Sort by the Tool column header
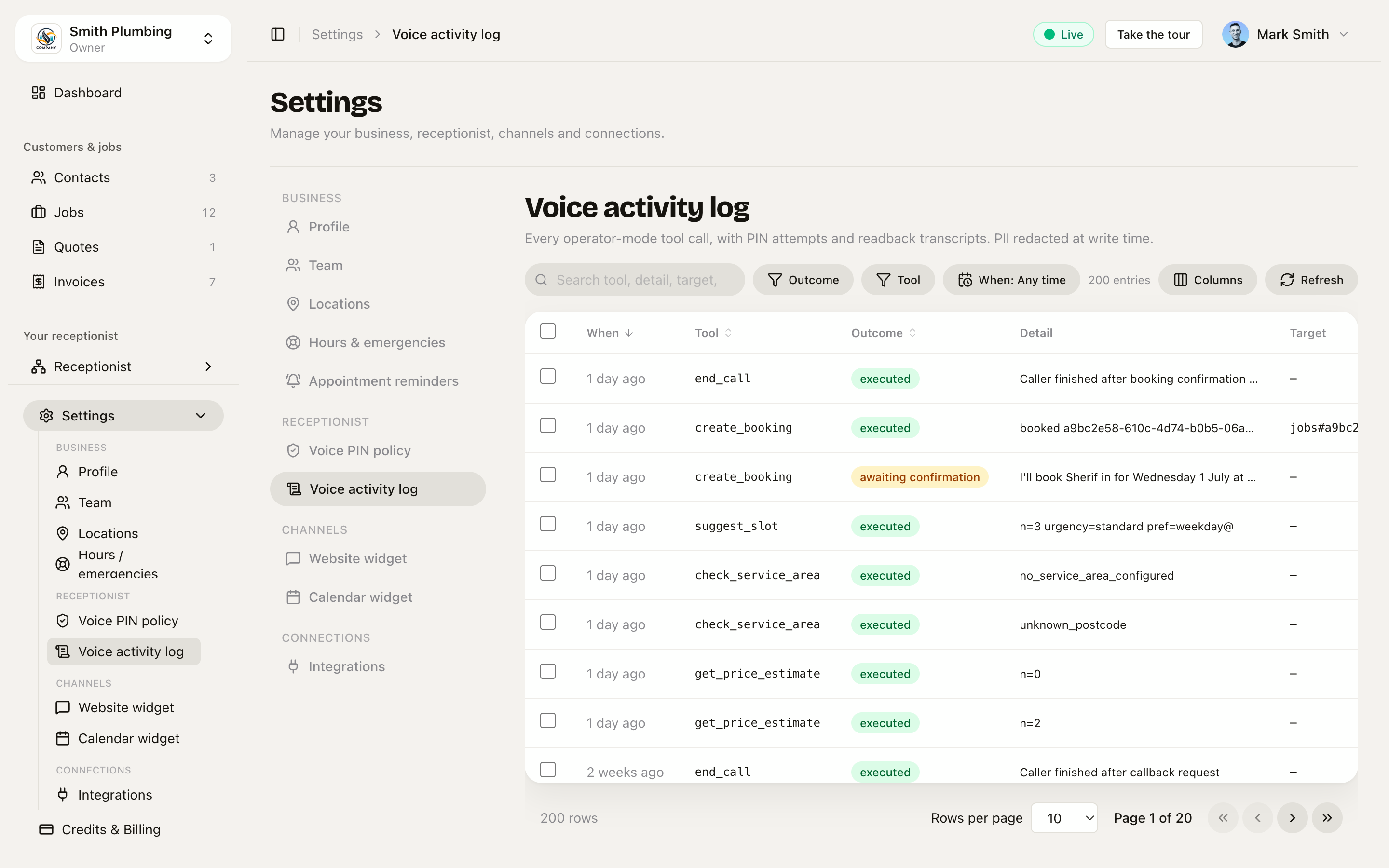The height and width of the screenshot is (868, 1389). pos(713,333)
